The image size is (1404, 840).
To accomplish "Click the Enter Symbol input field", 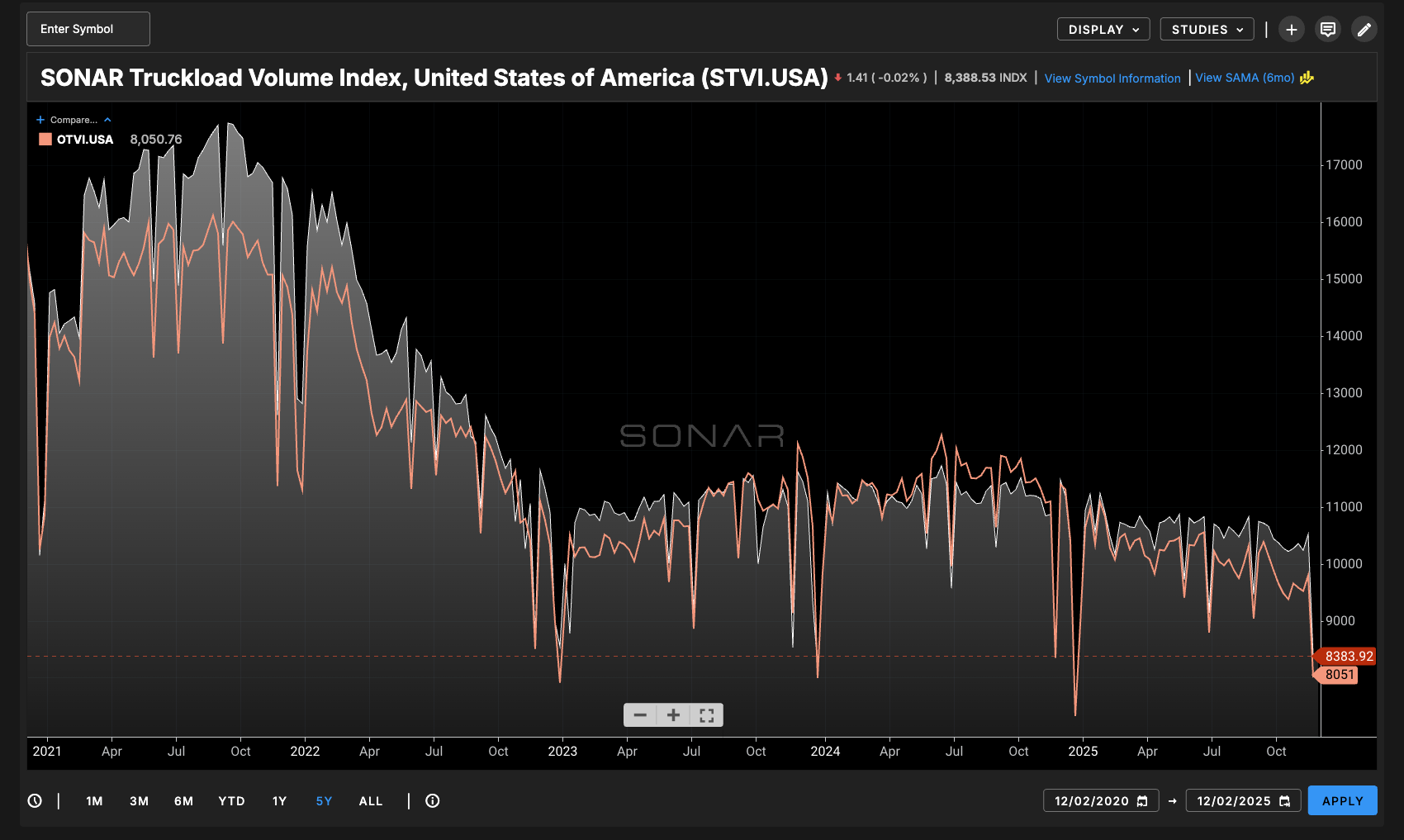I will pos(88,29).
